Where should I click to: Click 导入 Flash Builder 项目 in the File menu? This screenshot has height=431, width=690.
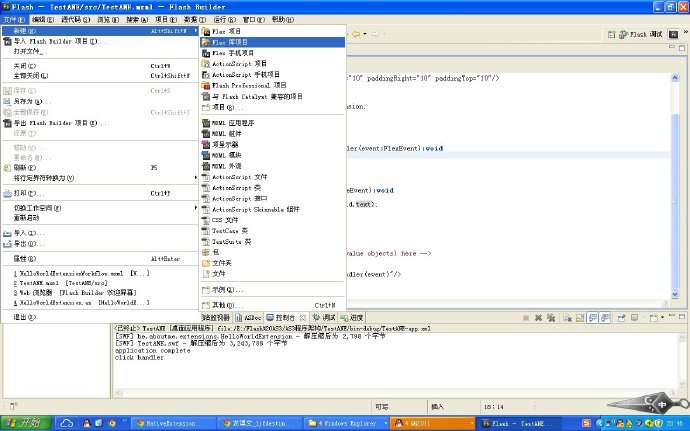(x=100, y=41)
